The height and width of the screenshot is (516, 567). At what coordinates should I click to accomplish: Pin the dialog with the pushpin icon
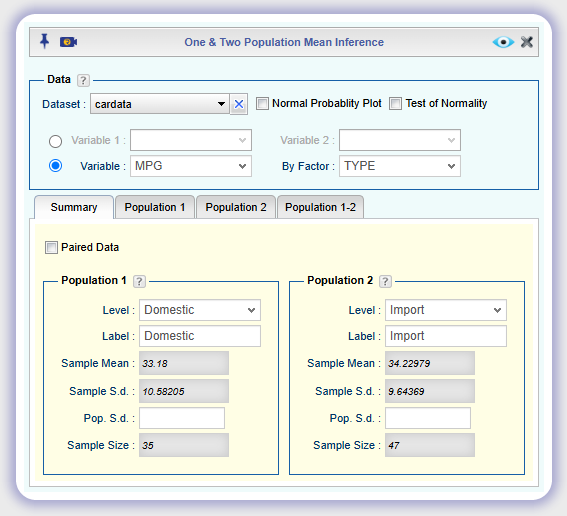[x=44, y=41]
